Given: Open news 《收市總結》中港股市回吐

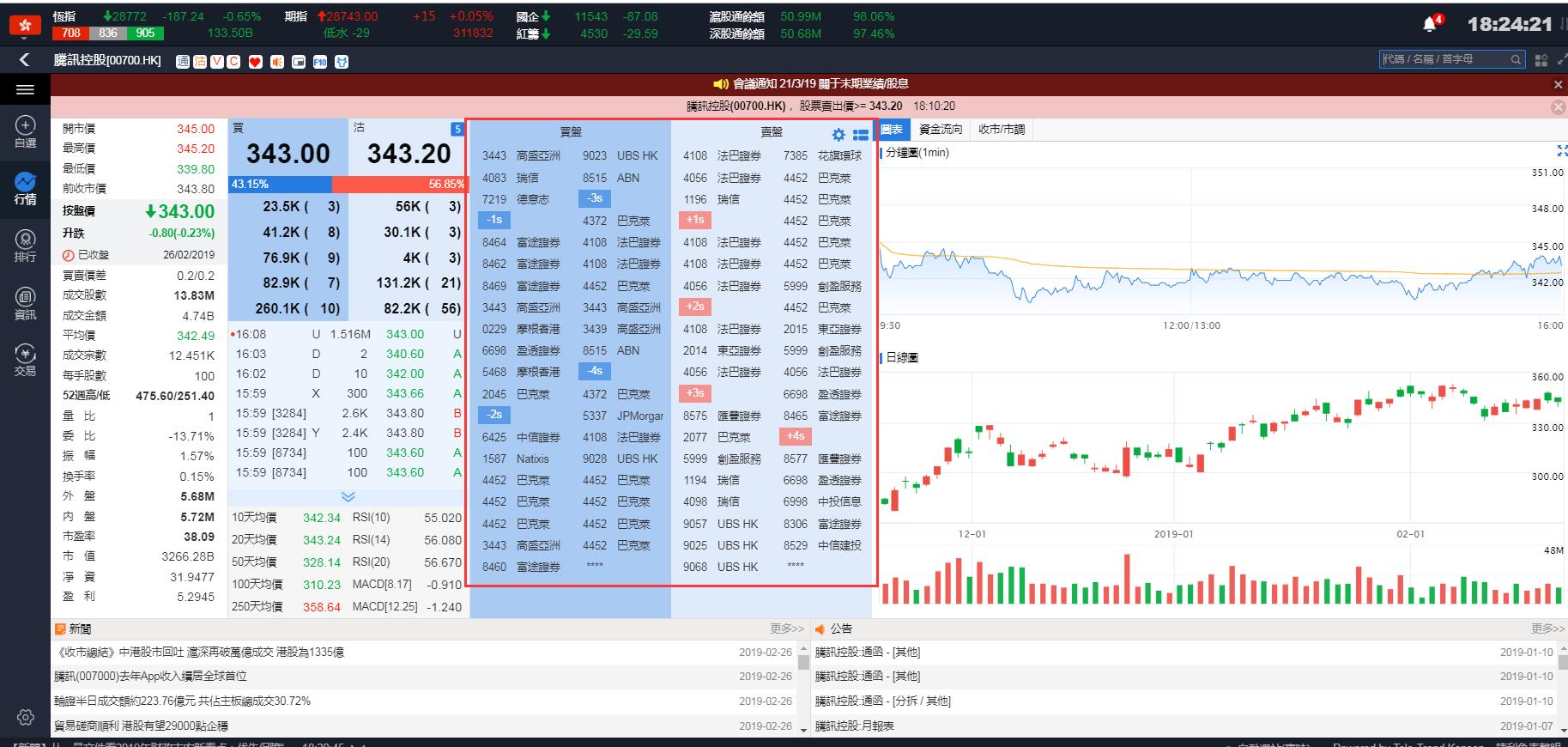Looking at the screenshot, I should (x=199, y=653).
